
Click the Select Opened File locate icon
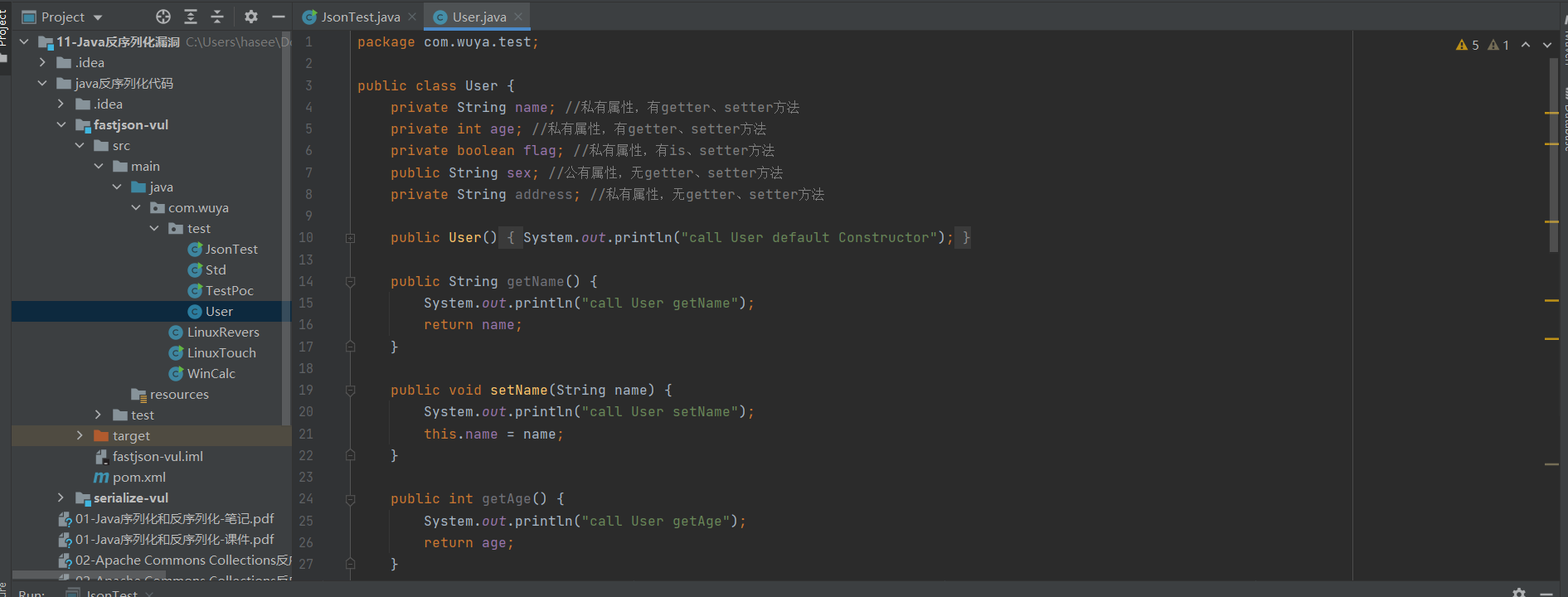click(163, 17)
